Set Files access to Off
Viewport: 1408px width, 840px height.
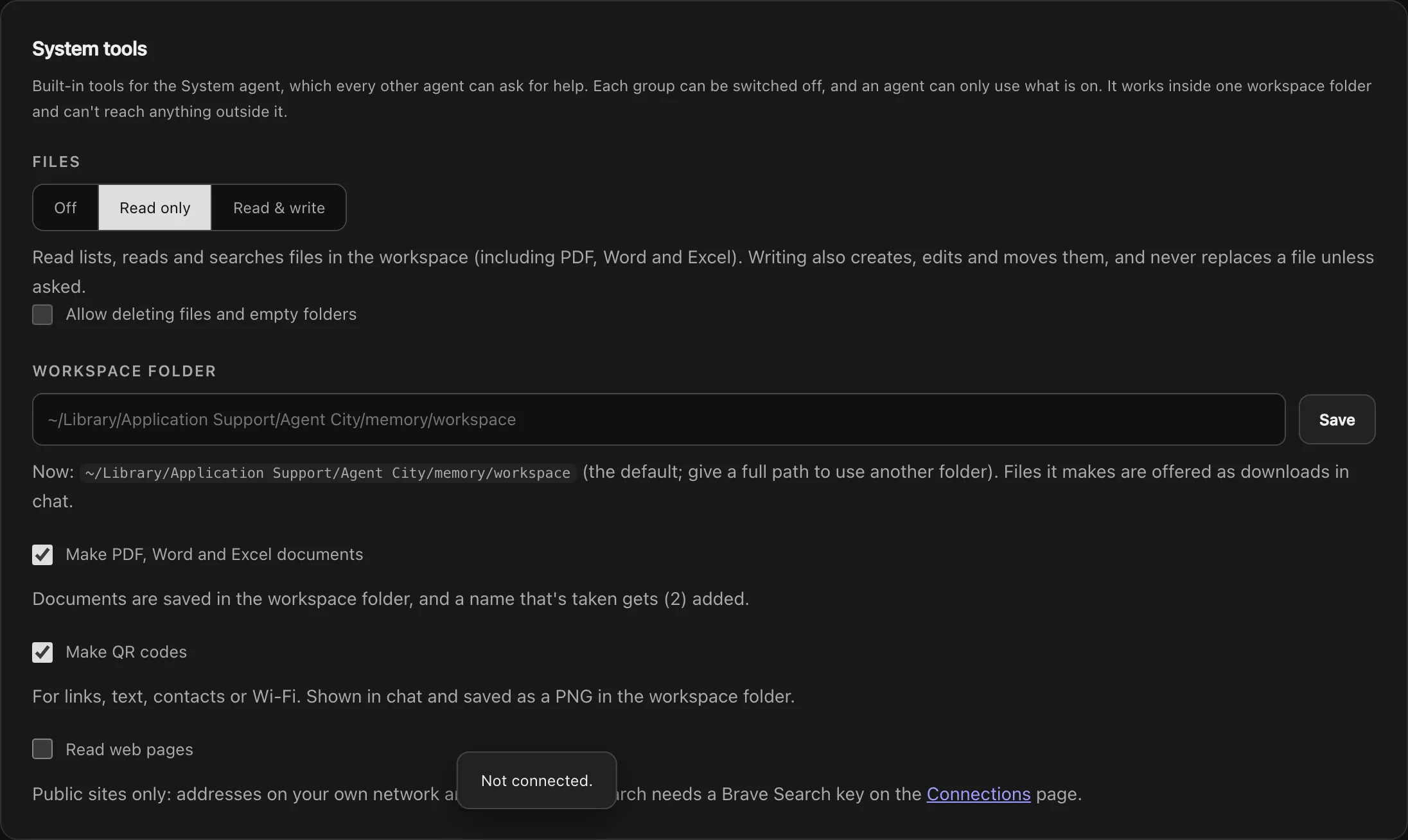(x=66, y=207)
